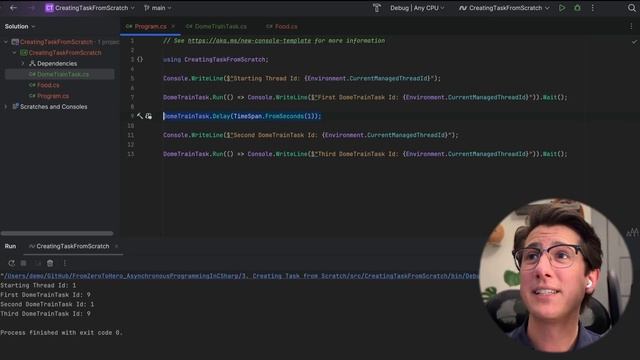Click 'Process finished with exit code 0.' text
Viewport: 640px width, 360px height.
pos(61,333)
